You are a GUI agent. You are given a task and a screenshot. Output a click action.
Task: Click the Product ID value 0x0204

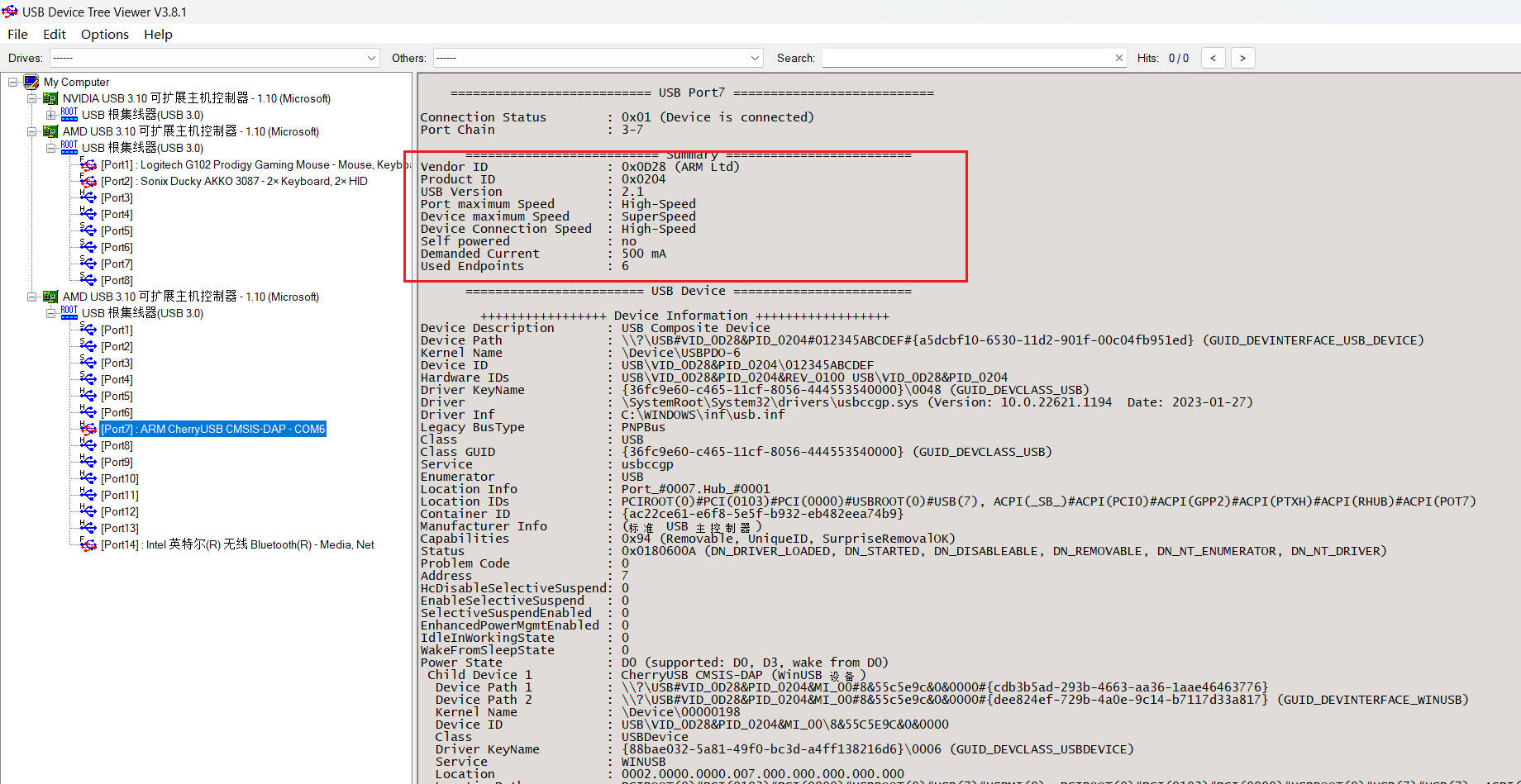(643, 179)
